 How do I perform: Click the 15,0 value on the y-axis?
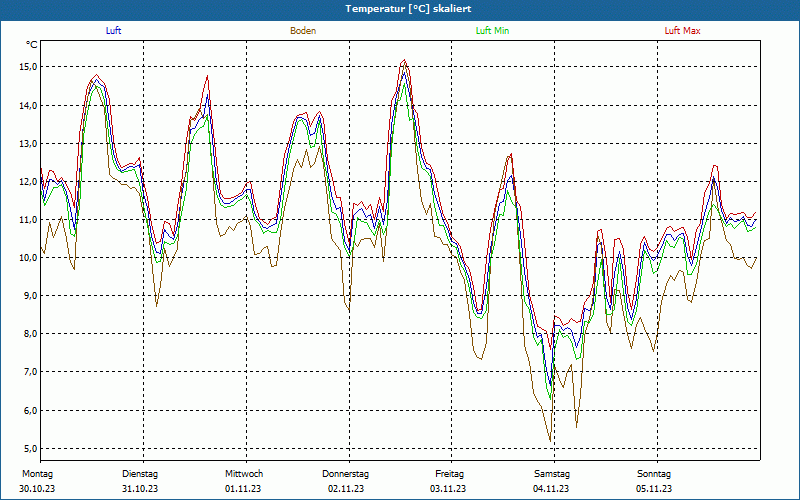point(28,67)
